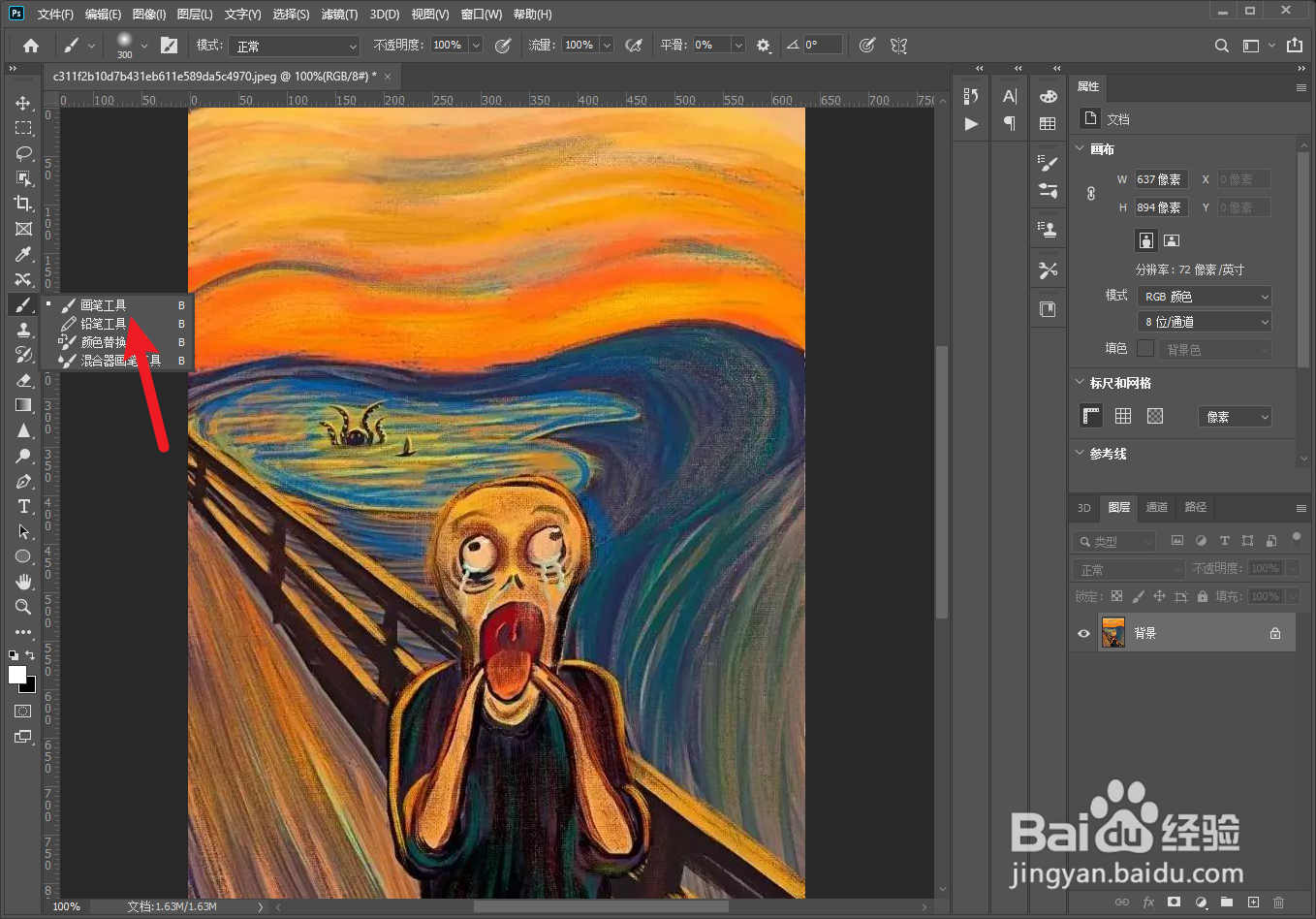Select the Hand tool

click(x=23, y=582)
